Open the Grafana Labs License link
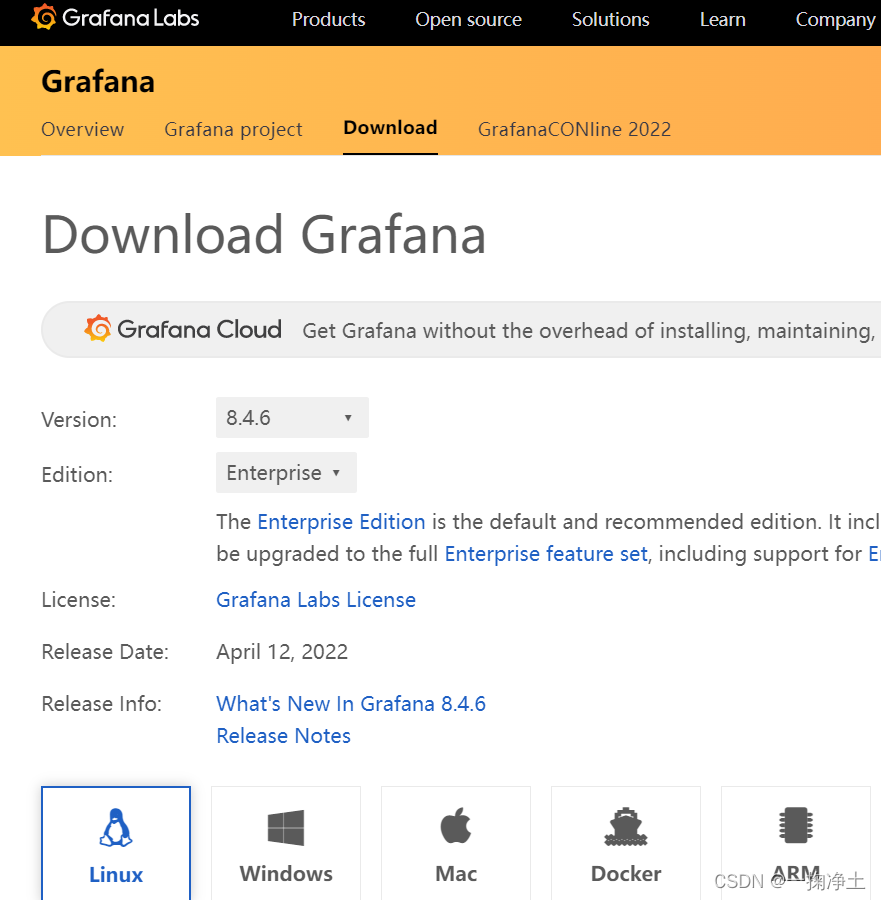Viewport: 881px width, 900px height. tap(316, 600)
